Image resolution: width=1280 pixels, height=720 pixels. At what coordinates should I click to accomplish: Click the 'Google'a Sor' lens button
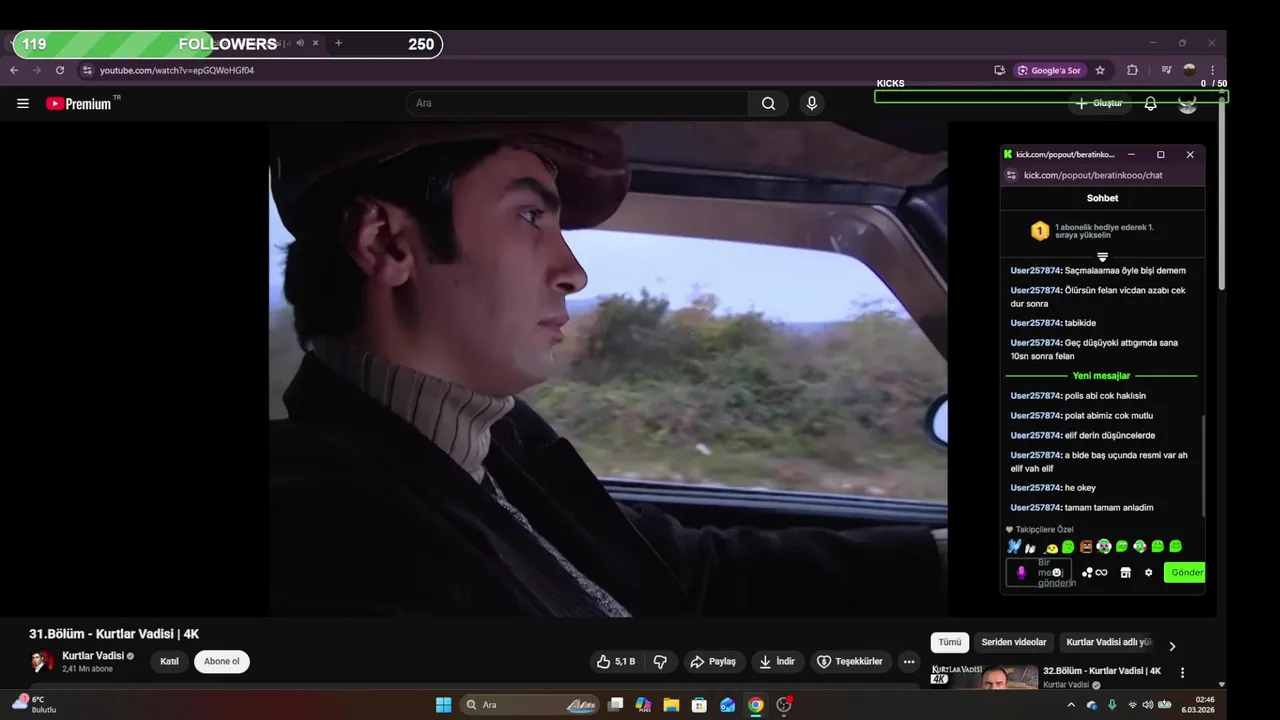(1050, 70)
